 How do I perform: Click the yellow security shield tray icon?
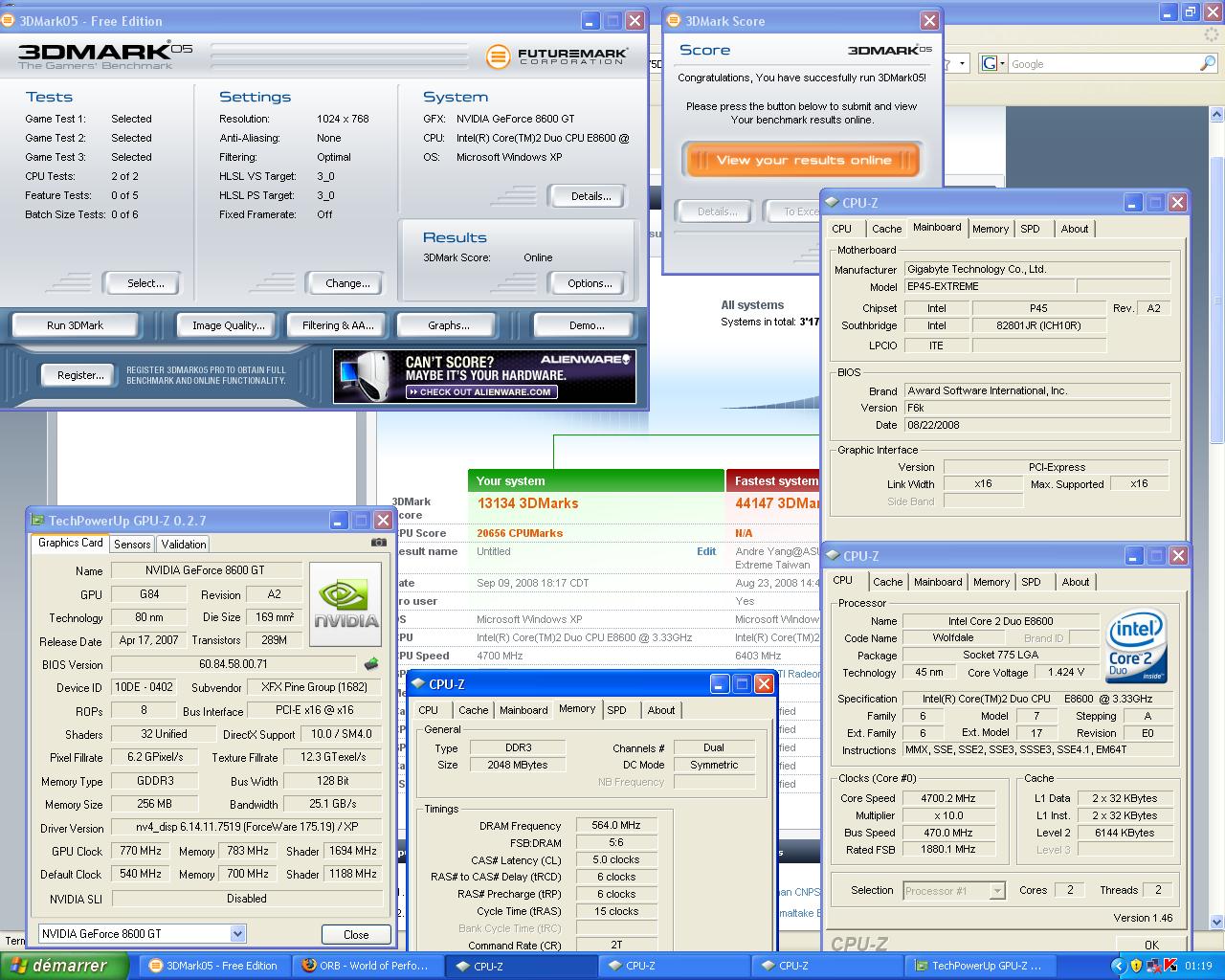click(x=1136, y=966)
